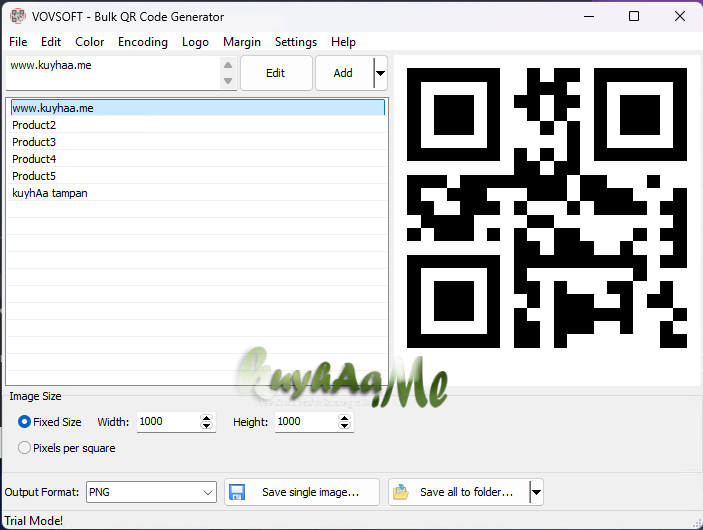Open the Settings menu

[295, 42]
